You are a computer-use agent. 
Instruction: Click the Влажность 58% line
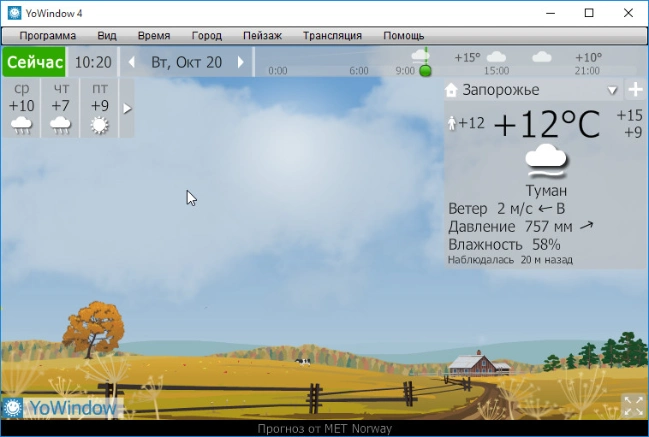pos(504,245)
